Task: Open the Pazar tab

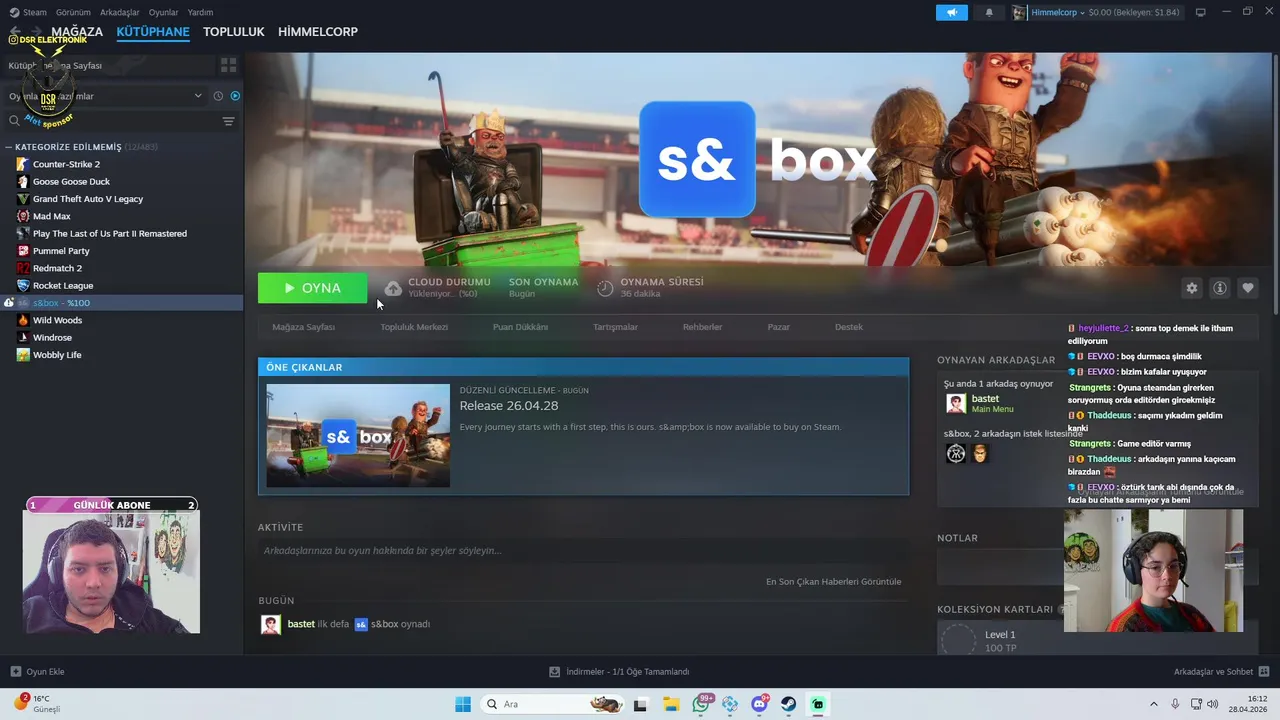Action: (x=778, y=327)
